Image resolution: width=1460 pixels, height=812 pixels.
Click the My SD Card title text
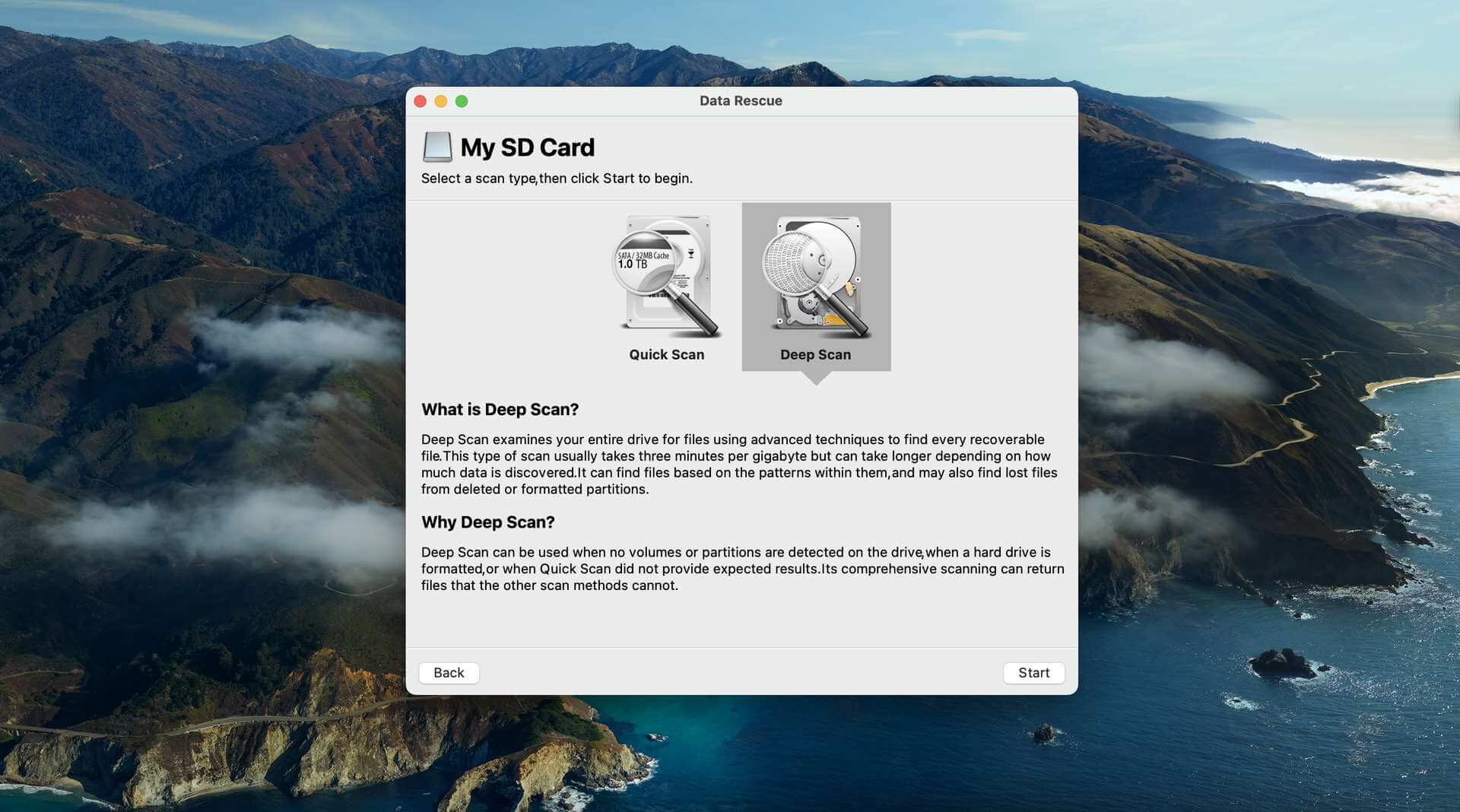tap(527, 147)
